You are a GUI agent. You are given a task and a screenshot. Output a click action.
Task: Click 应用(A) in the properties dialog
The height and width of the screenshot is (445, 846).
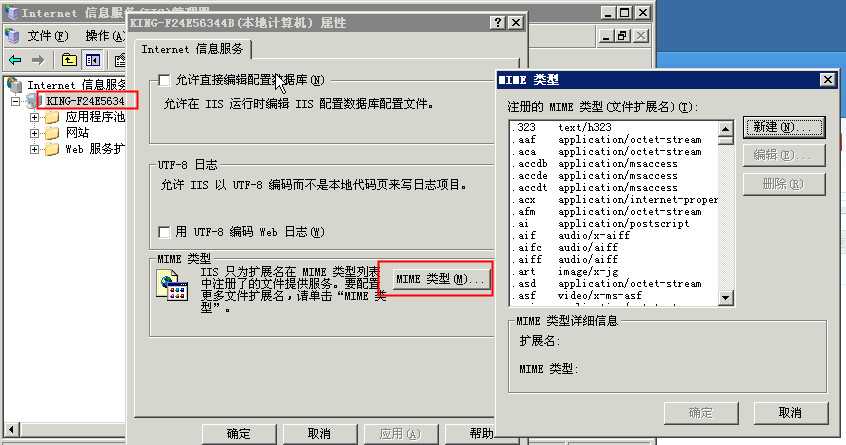click(400, 434)
